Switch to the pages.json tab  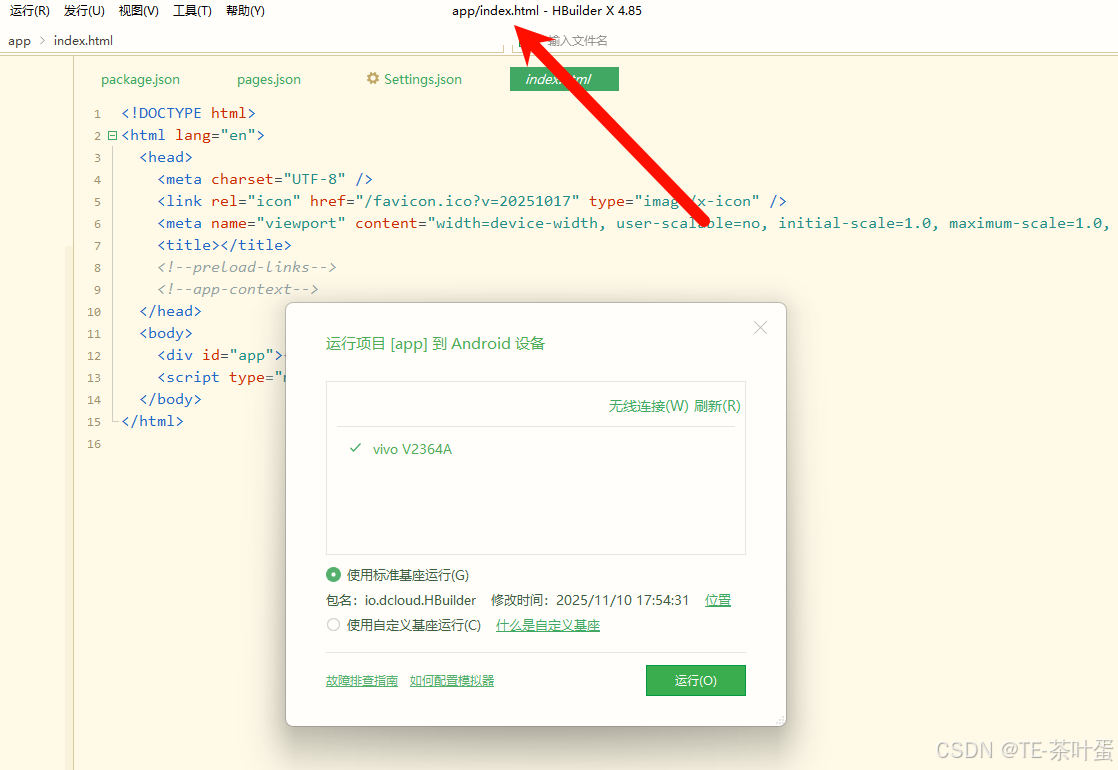269,79
